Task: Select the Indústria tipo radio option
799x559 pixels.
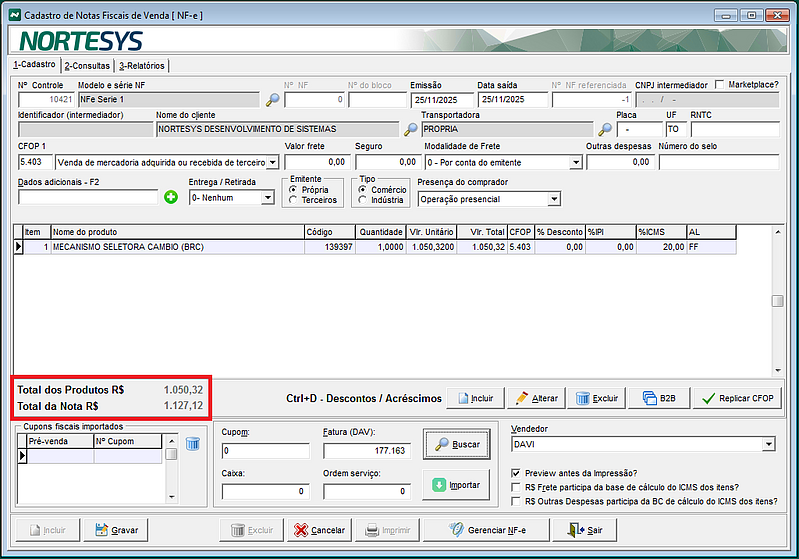Action: (x=364, y=200)
